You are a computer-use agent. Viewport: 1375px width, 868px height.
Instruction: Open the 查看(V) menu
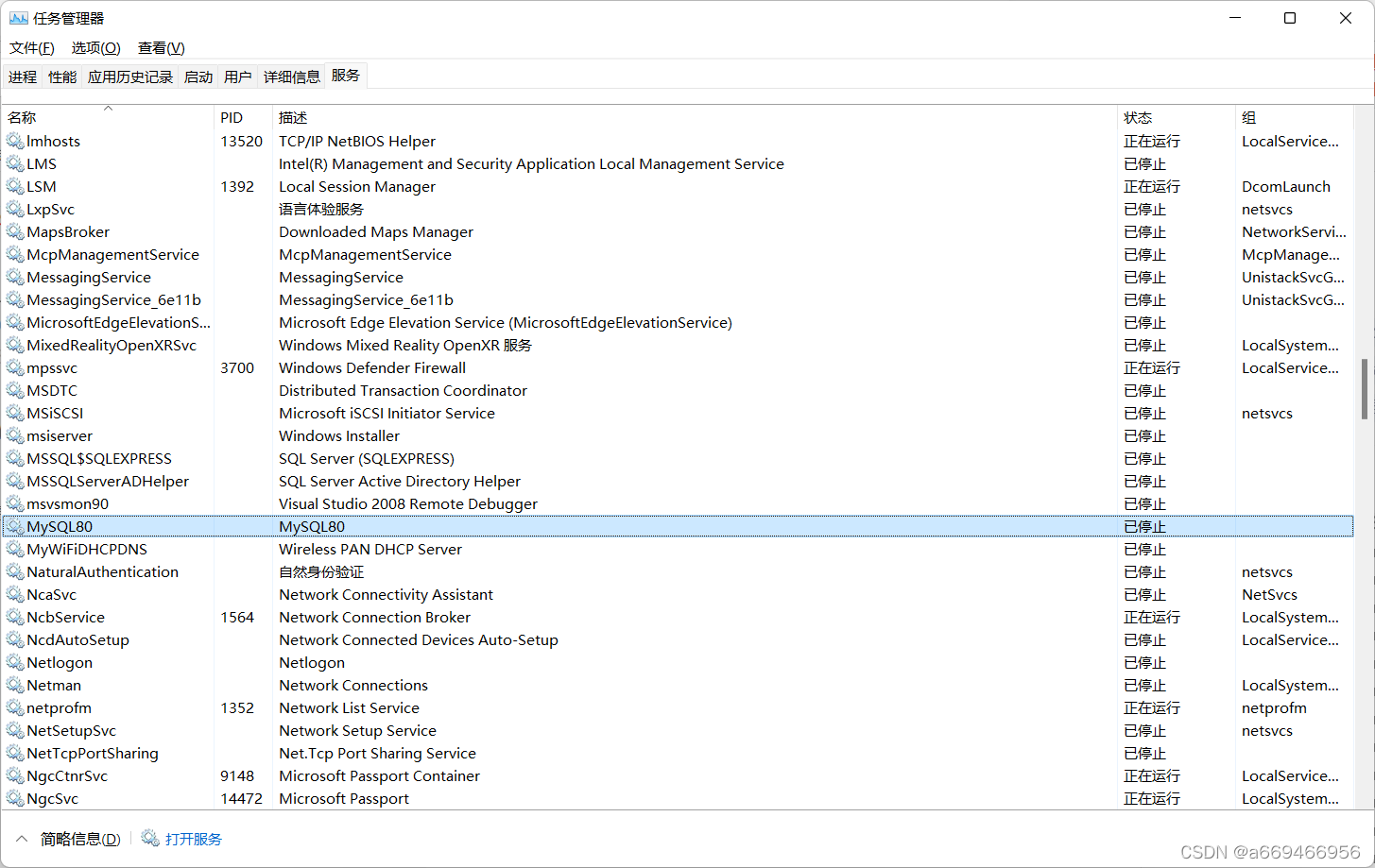pyautogui.click(x=162, y=48)
